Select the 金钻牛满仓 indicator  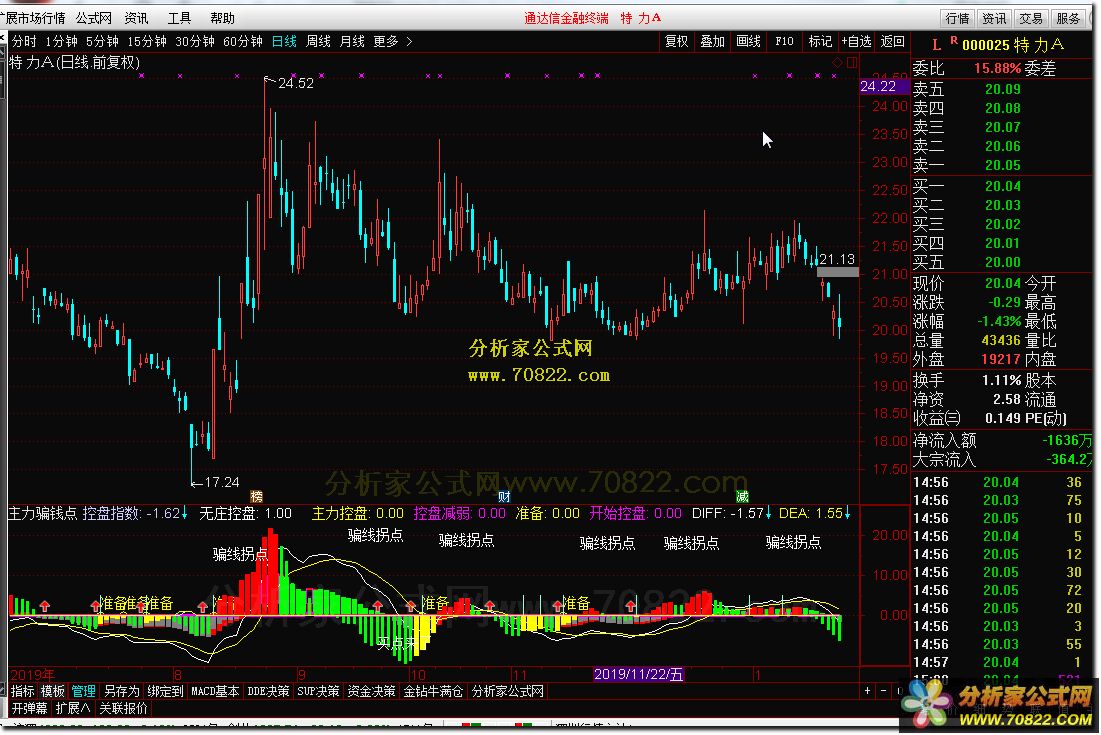pos(433,691)
